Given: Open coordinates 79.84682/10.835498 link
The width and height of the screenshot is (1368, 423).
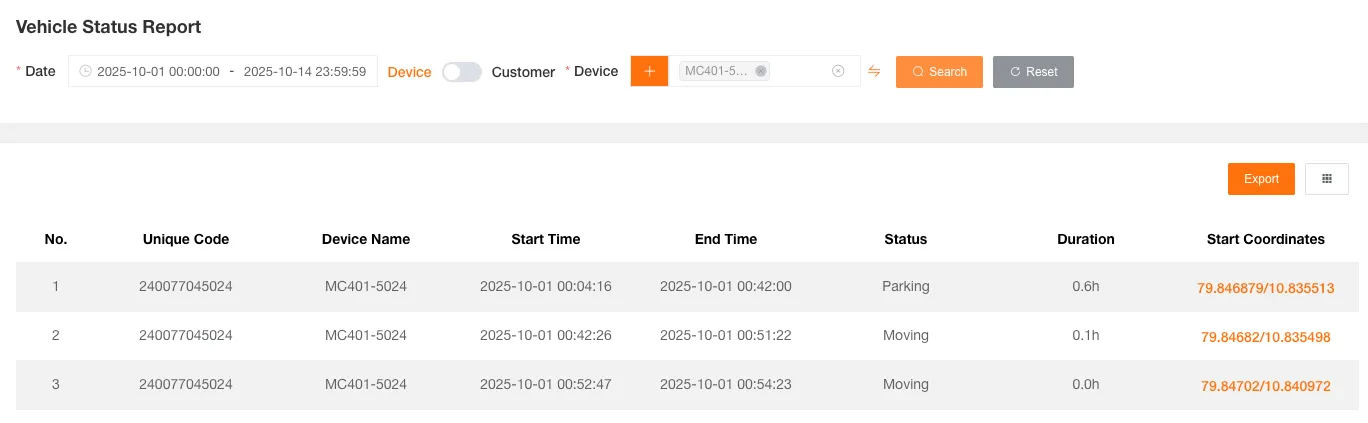Looking at the screenshot, I should 1265,337.
